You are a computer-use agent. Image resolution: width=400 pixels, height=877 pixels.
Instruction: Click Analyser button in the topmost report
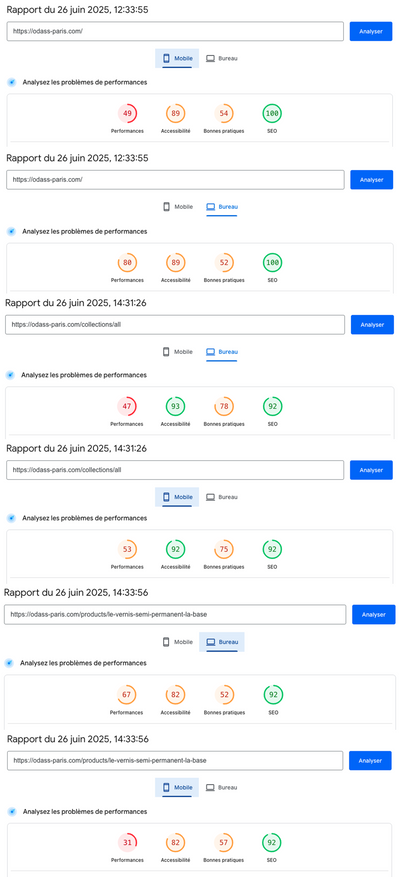pos(371,31)
